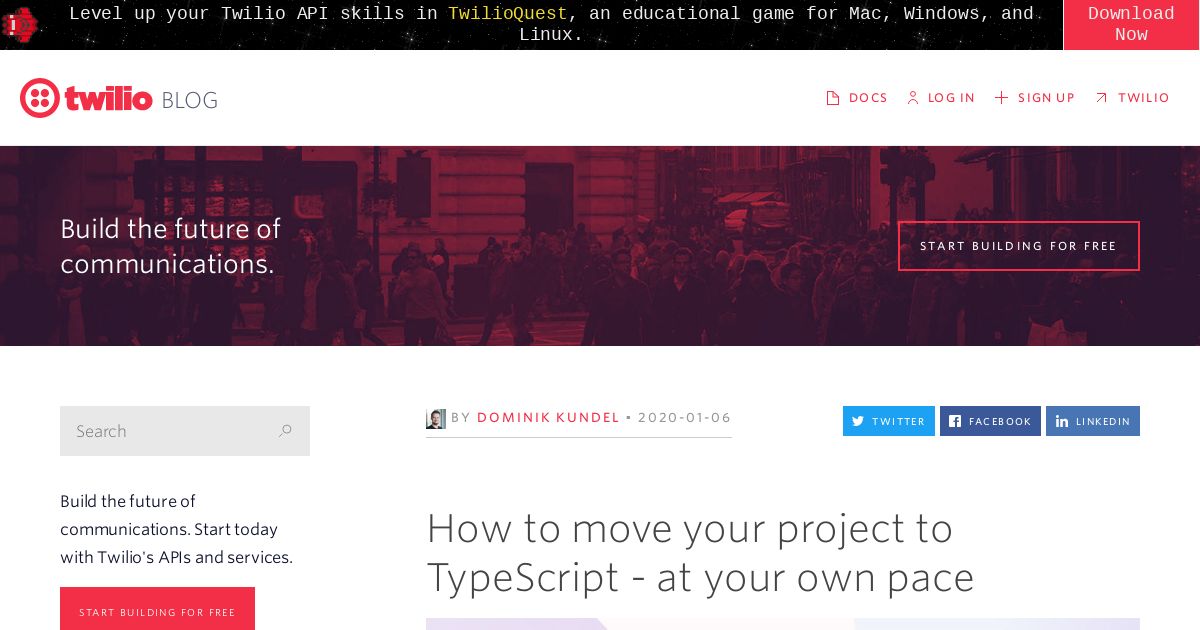Click the search magnifier icon
This screenshot has height=630, width=1200.
point(285,431)
